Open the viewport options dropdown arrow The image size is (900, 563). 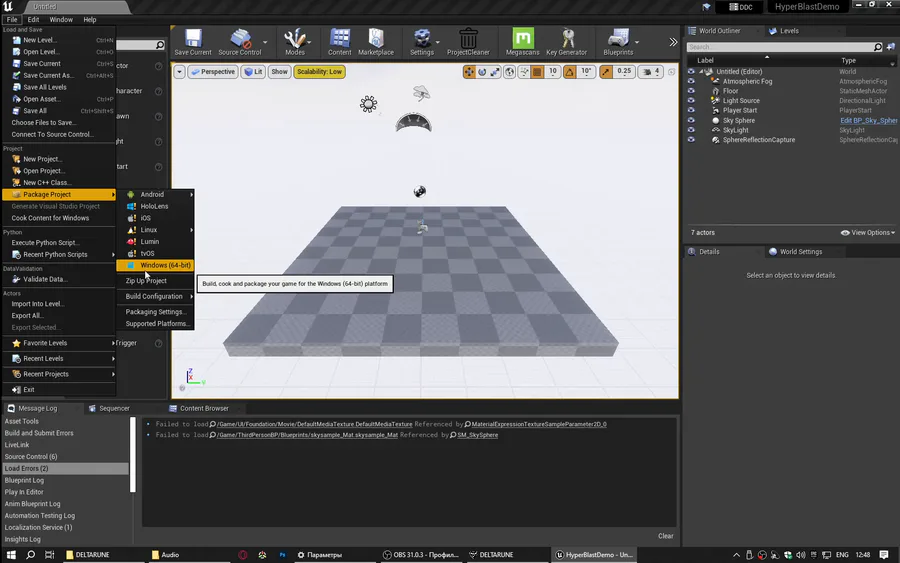(180, 72)
